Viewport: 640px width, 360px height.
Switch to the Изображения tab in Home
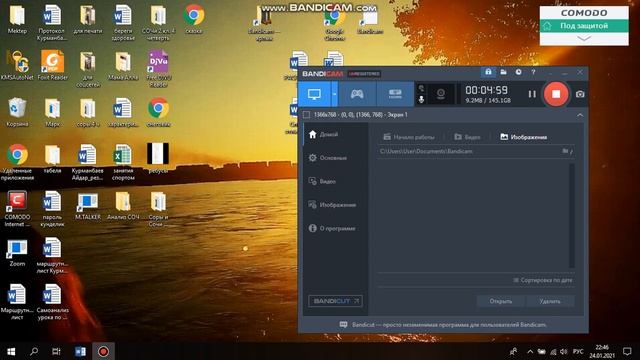(x=524, y=137)
